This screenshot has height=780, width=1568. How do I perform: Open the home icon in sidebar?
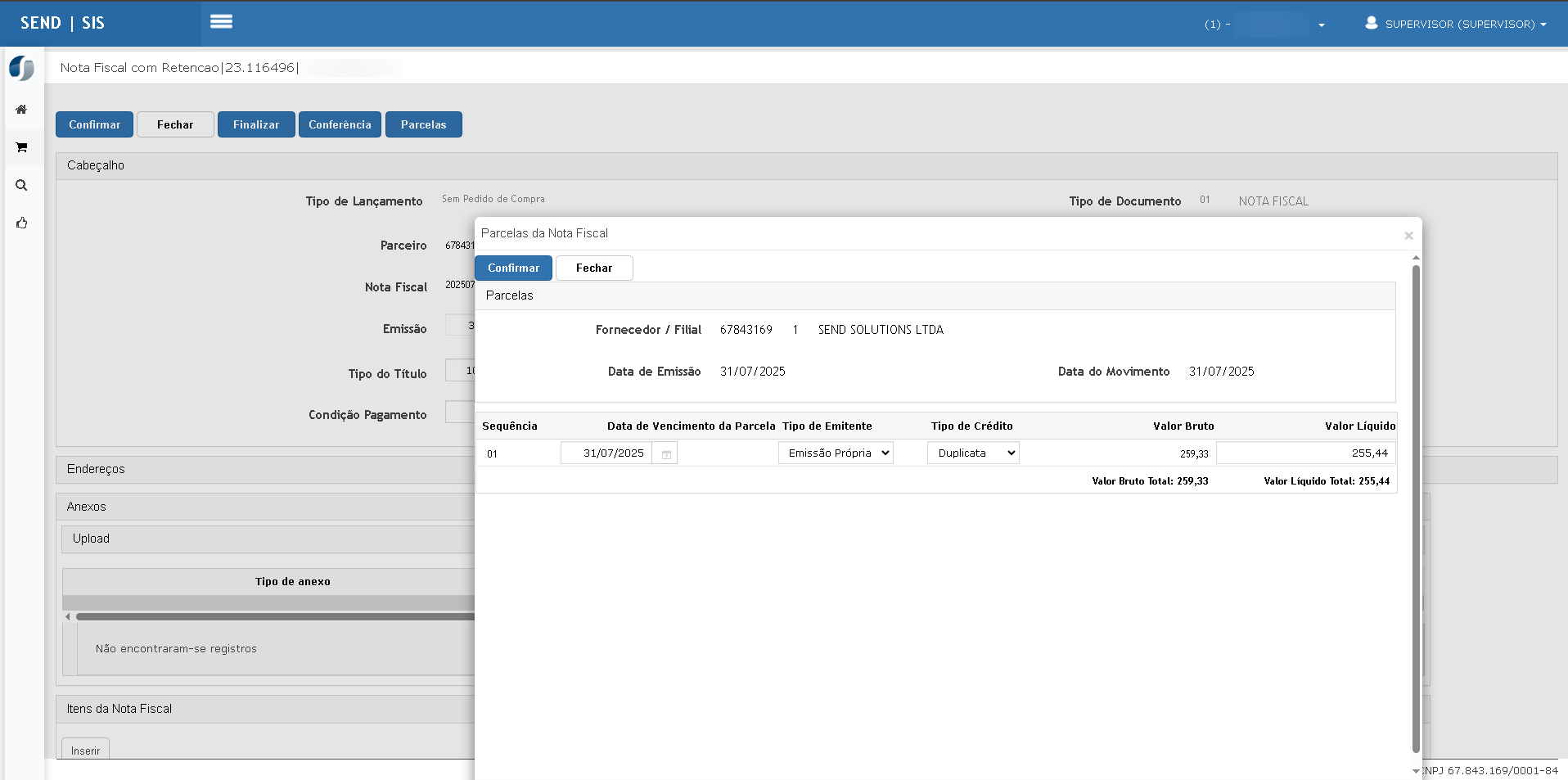(21, 110)
